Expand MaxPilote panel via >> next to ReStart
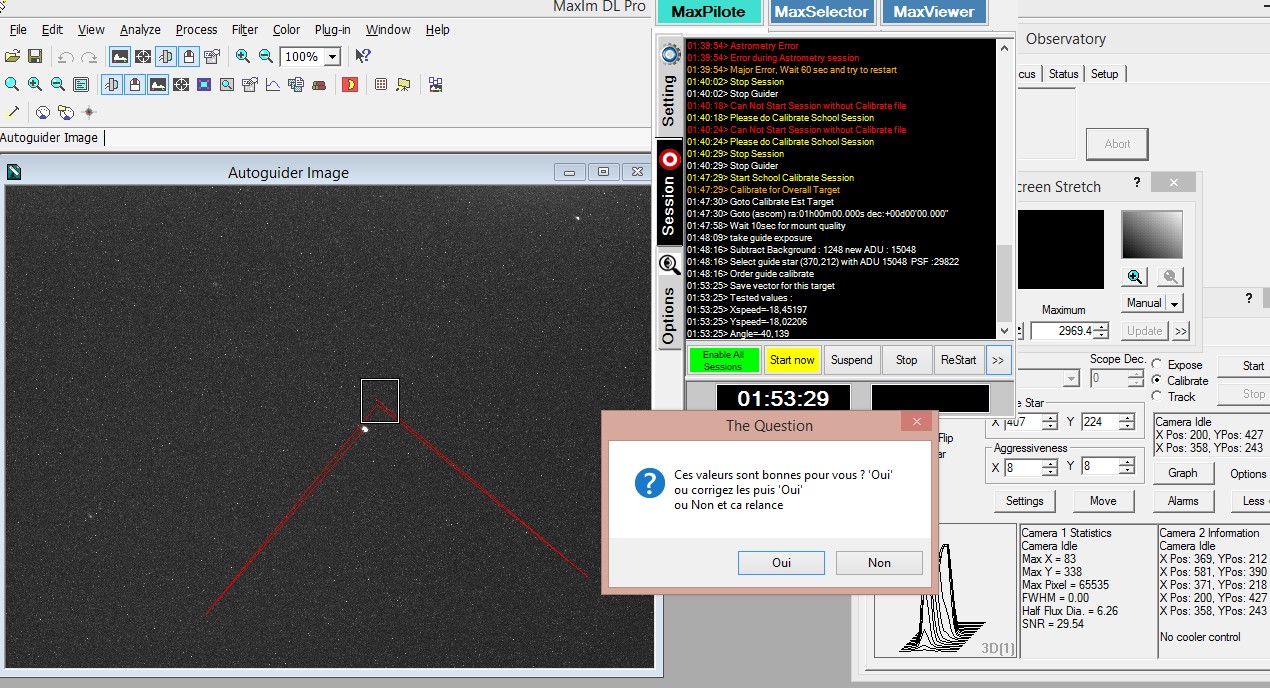Screen dimensions: 1270x688 998,360
